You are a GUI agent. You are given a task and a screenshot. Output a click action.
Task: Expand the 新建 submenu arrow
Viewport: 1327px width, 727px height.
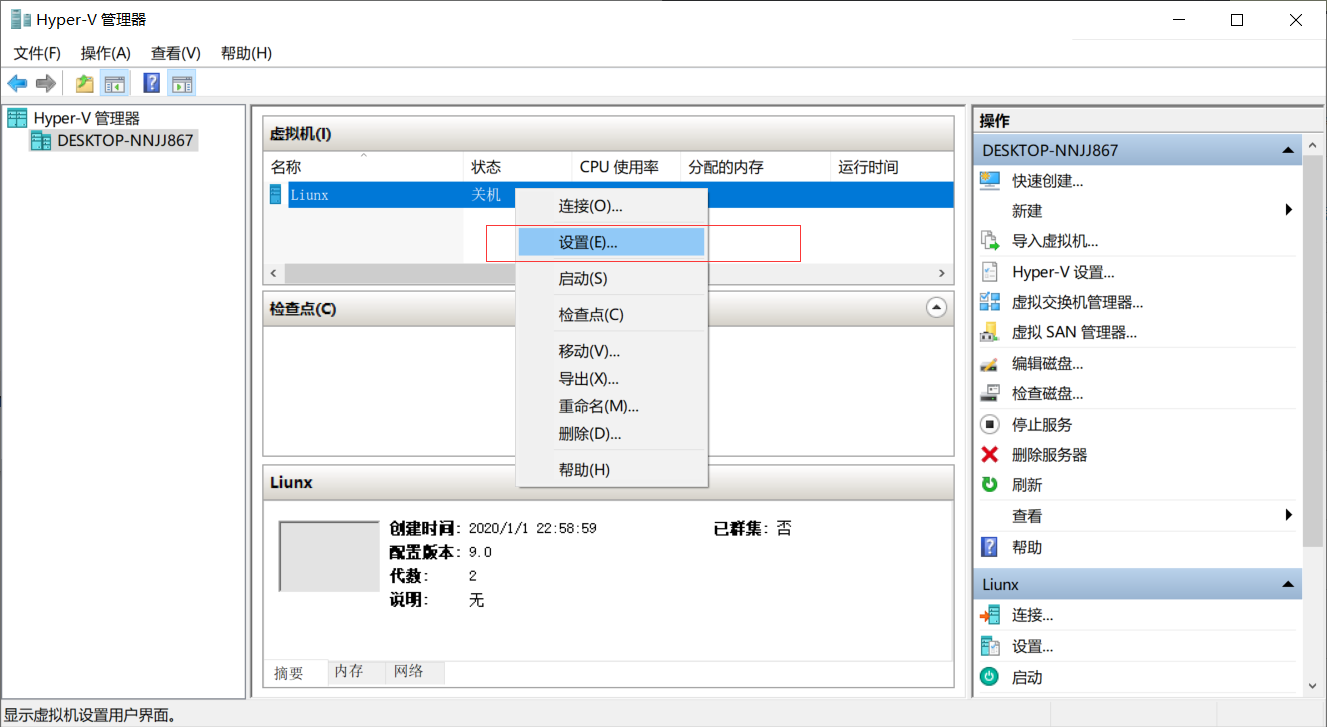[x=1288, y=211]
